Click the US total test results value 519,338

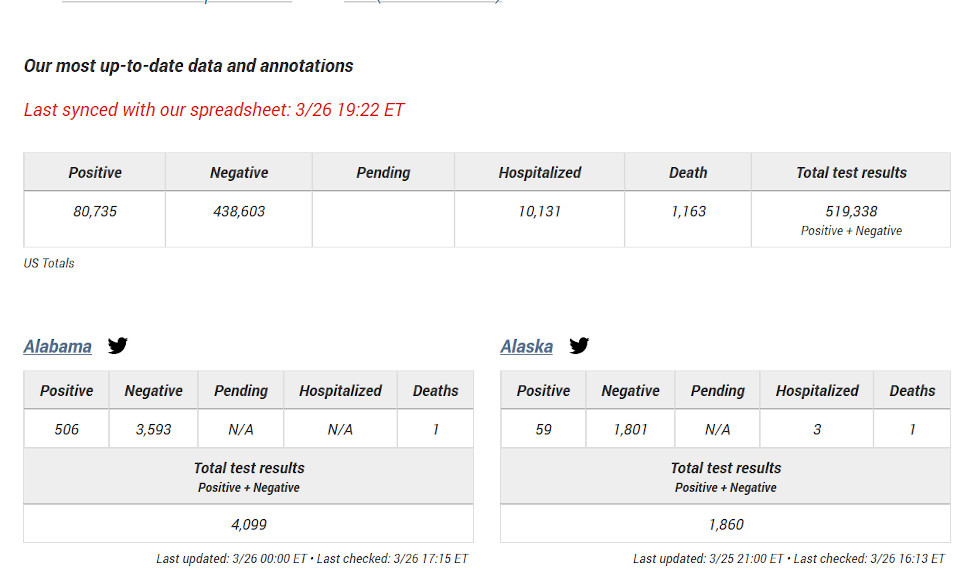pos(851,211)
